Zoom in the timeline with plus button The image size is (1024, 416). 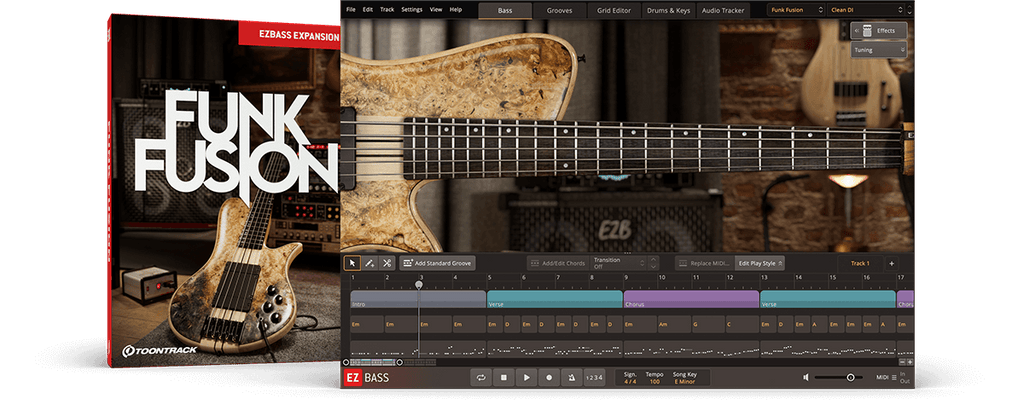tap(910, 362)
